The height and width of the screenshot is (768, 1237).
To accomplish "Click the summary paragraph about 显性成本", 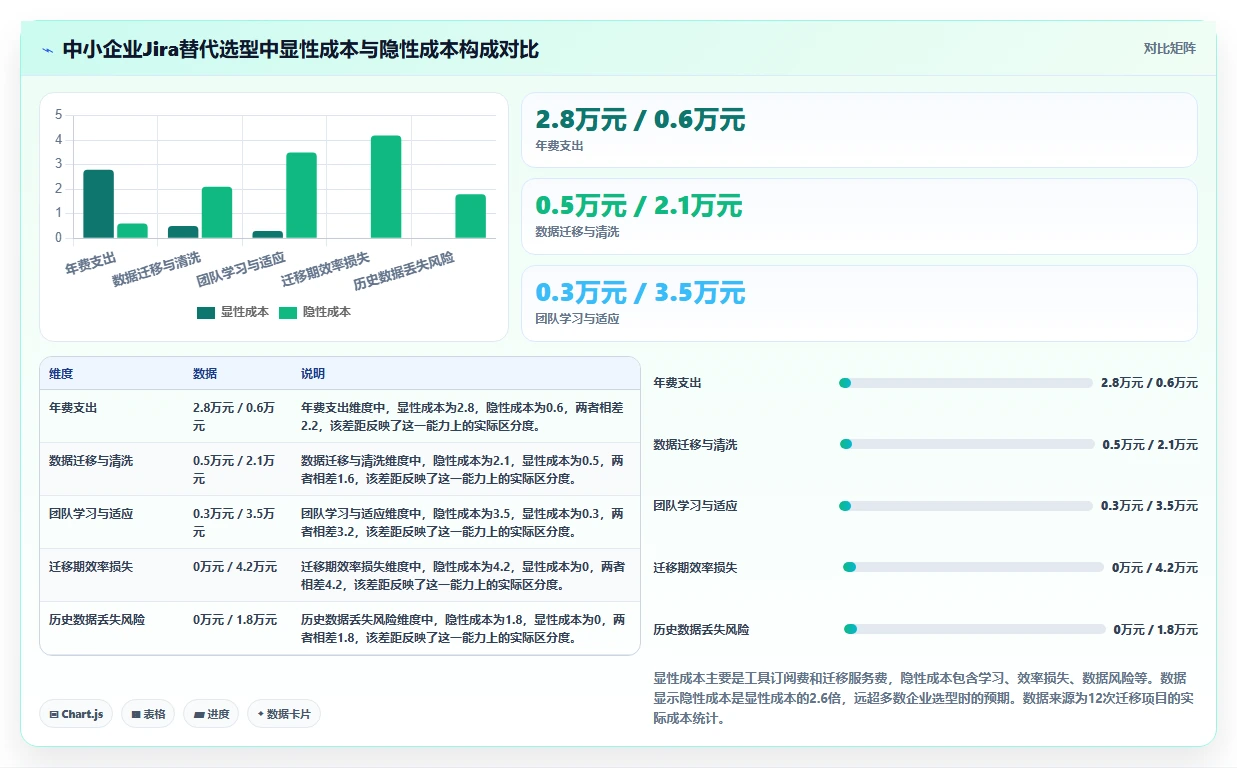I will click(x=923, y=698).
